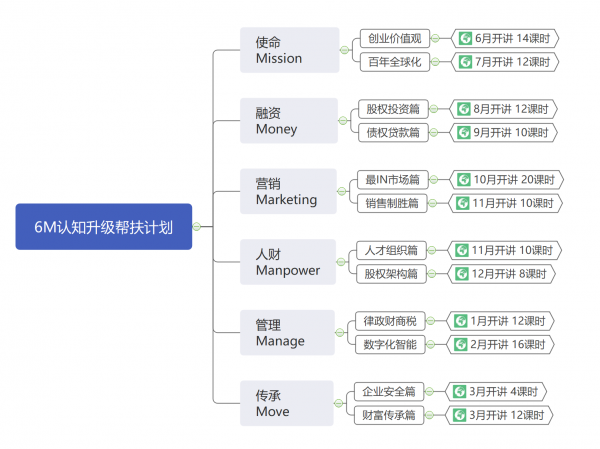Image resolution: width=600 pixels, height=449 pixels.
Task: Collapse the root 6M认知升级帮扶计划 branch circle
Action: [x=197, y=227]
